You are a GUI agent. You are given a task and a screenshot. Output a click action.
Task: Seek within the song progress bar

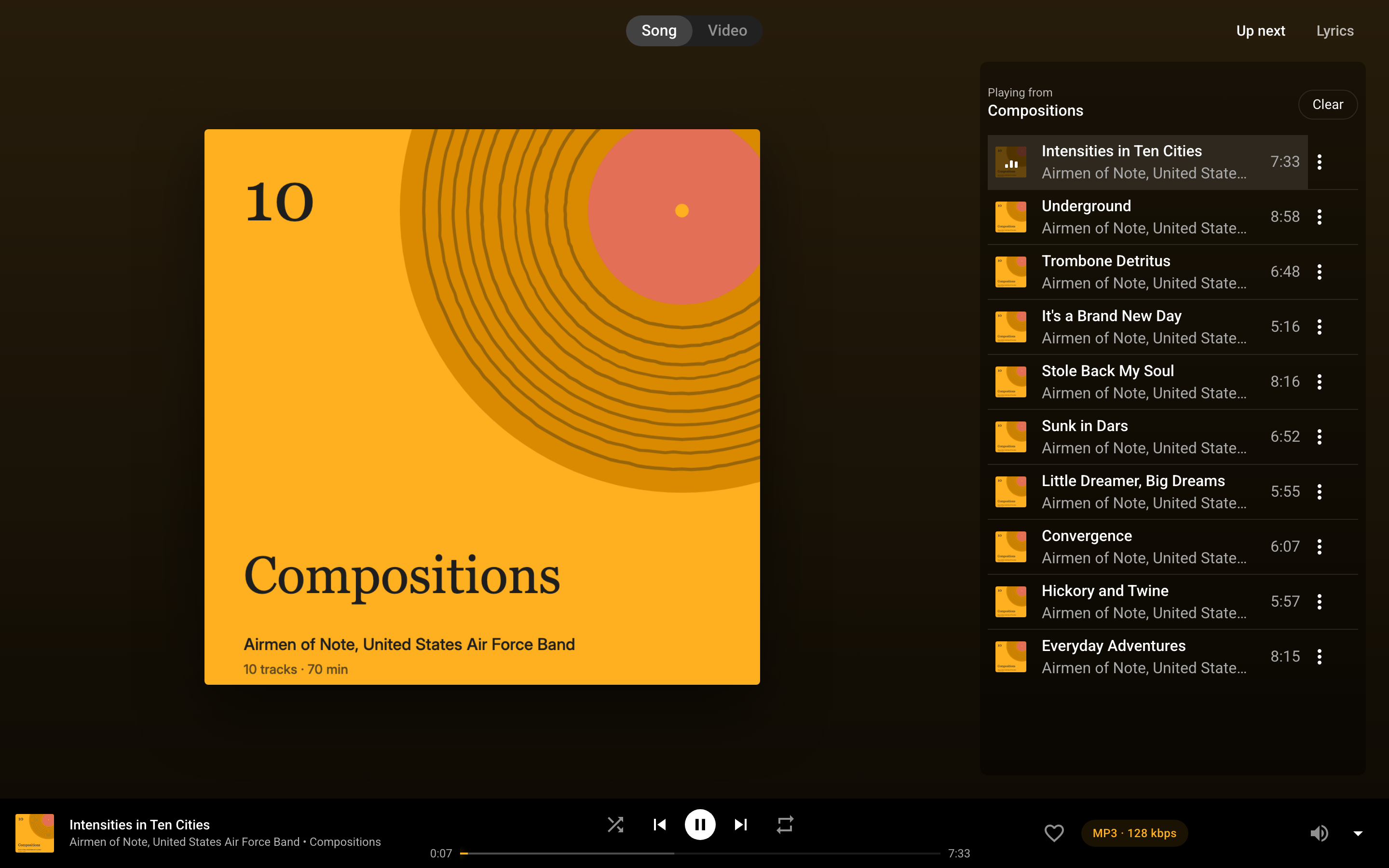point(700,853)
